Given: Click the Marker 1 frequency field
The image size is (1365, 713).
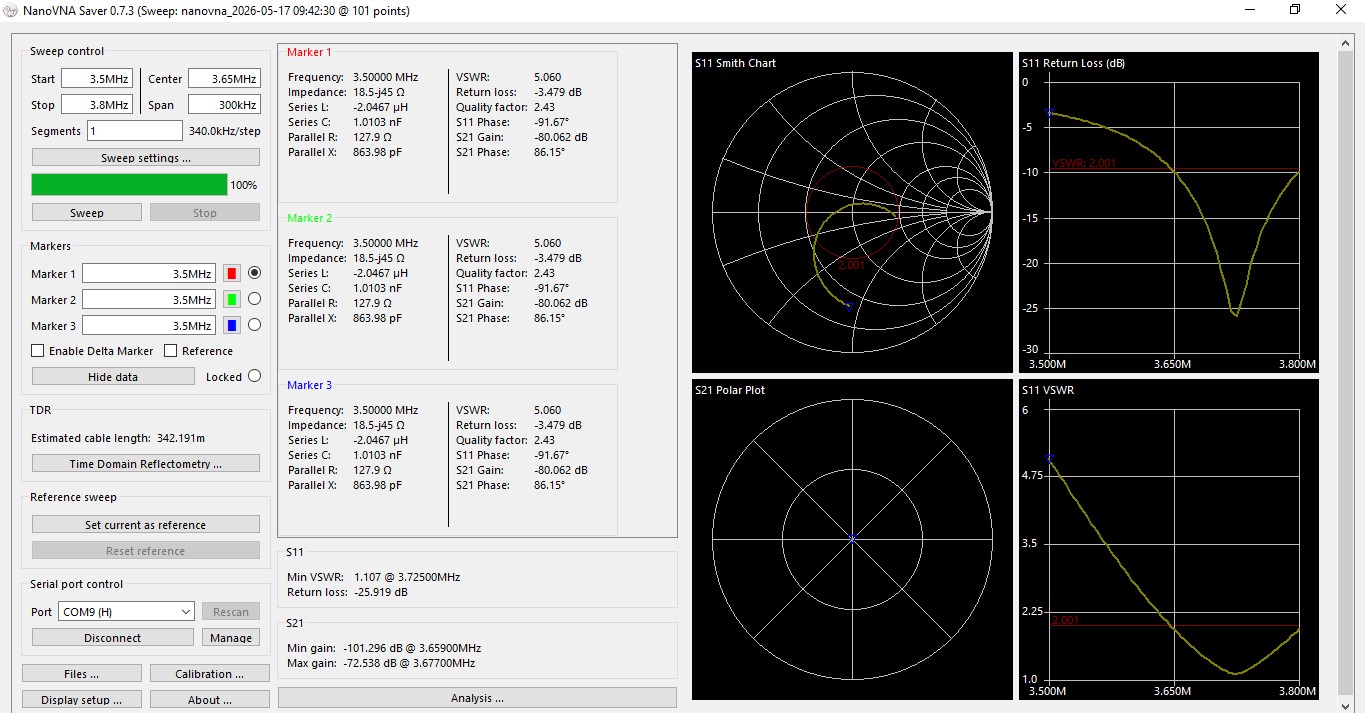Looking at the screenshot, I should (x=150, y=274).
